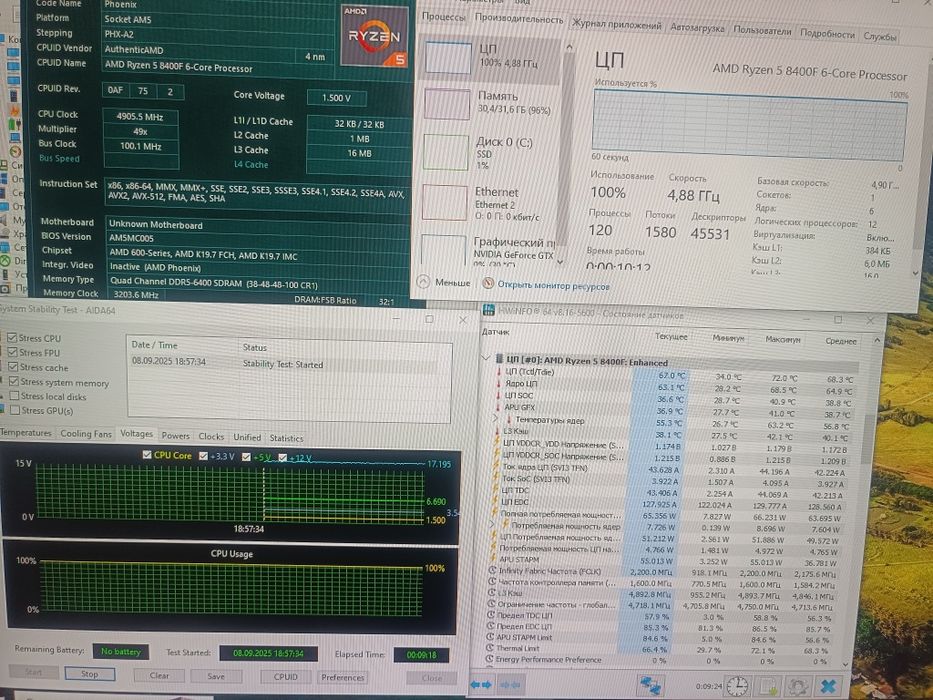Uncheck Stress system memory option
Screen dimensions: 933x700
(x=14, y=381)
